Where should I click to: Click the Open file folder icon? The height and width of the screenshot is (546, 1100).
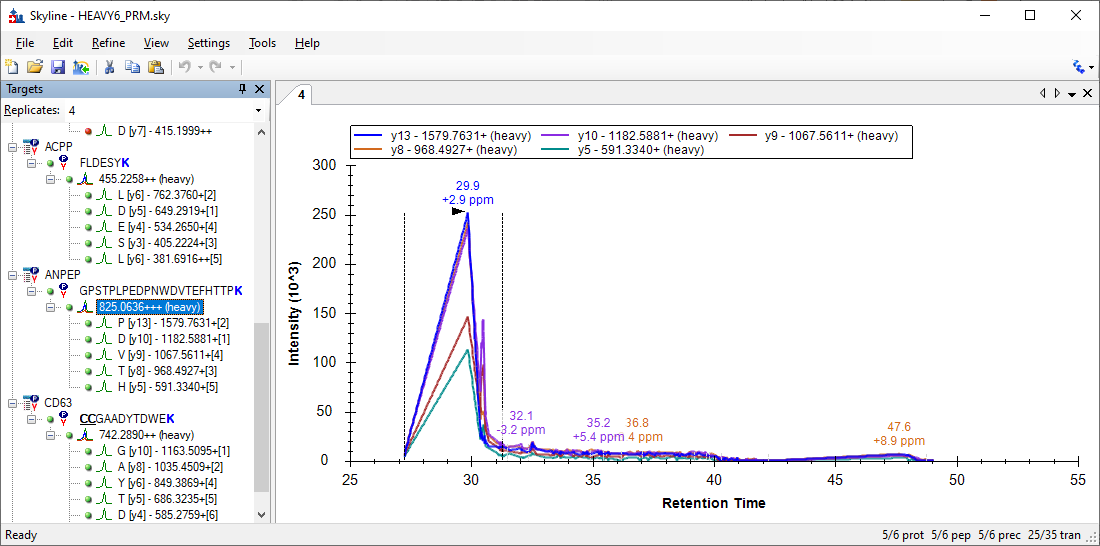click(x=35, y=67)
